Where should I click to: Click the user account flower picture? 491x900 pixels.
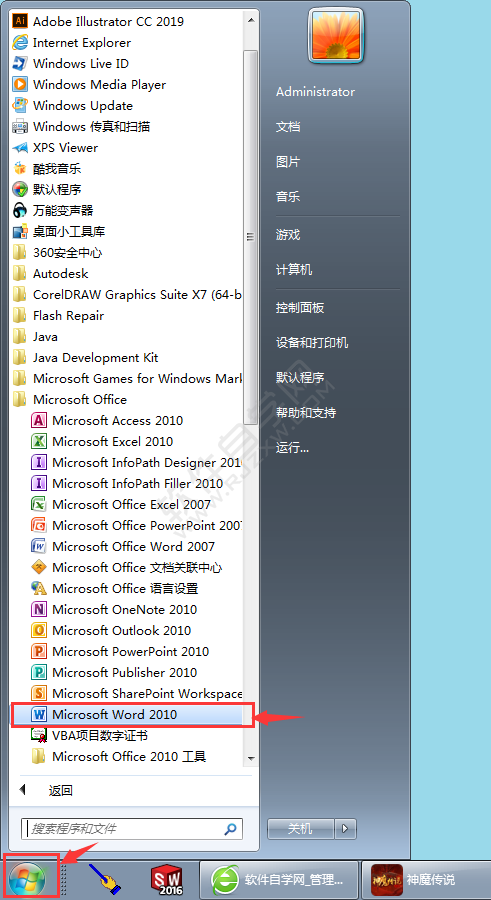pyautogui.click(x=335, y=34)
